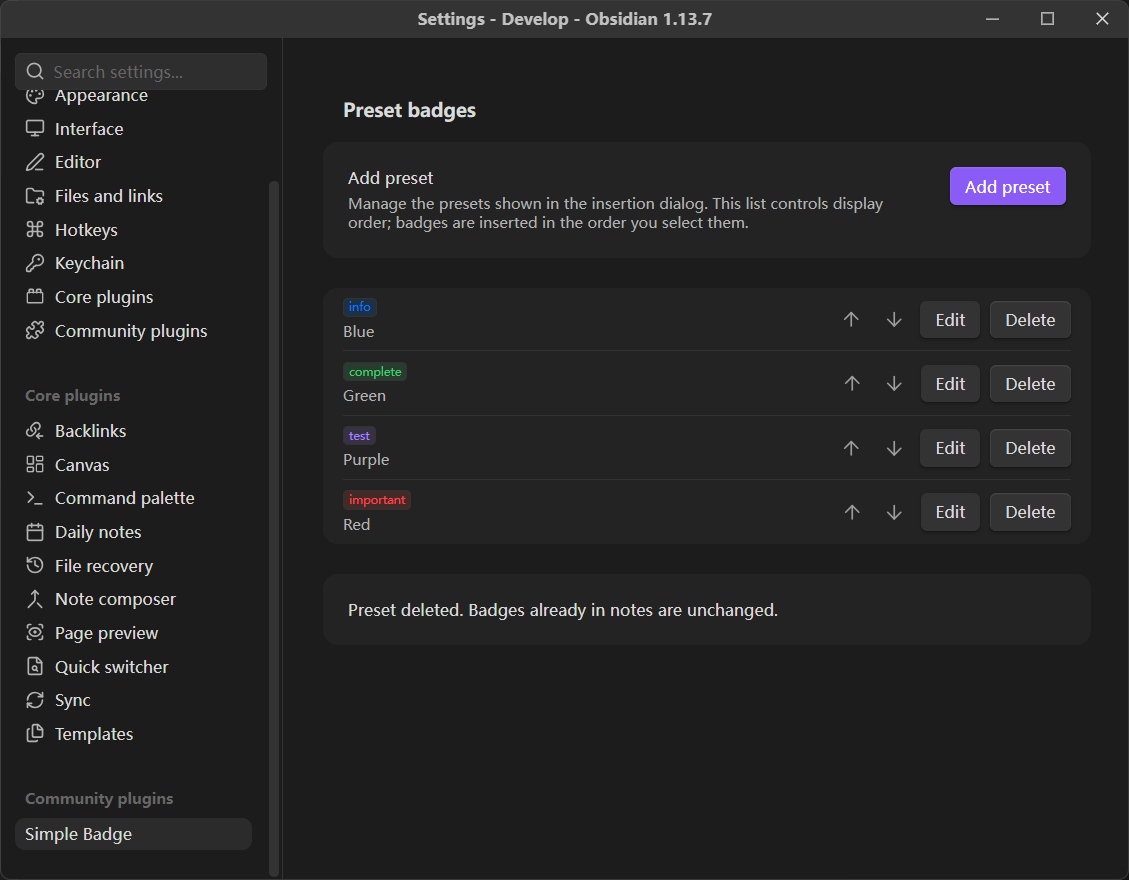The width and height of the screenshot is (1129, 880).
Task: Open Page preview plugin settings
Action: [133, 632]
